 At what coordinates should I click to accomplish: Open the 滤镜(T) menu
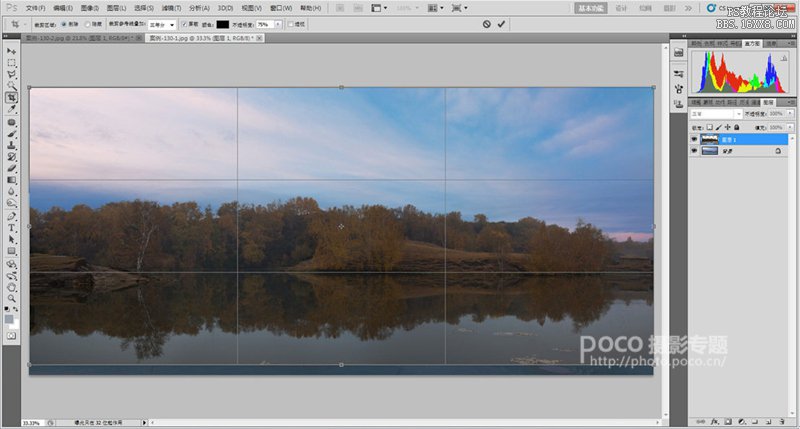[171, 8]
